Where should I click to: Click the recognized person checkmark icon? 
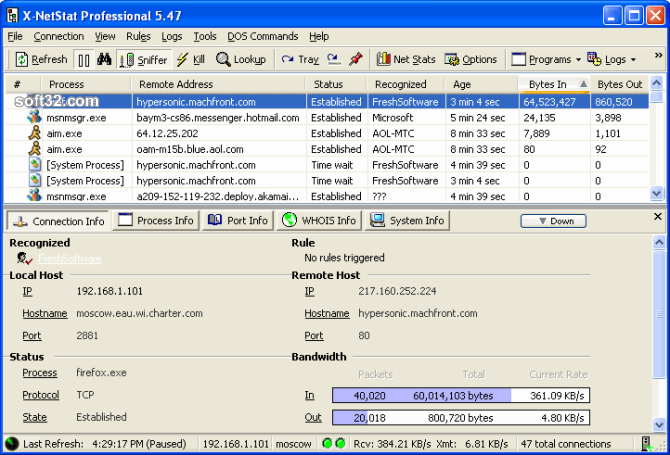(24, 258)
